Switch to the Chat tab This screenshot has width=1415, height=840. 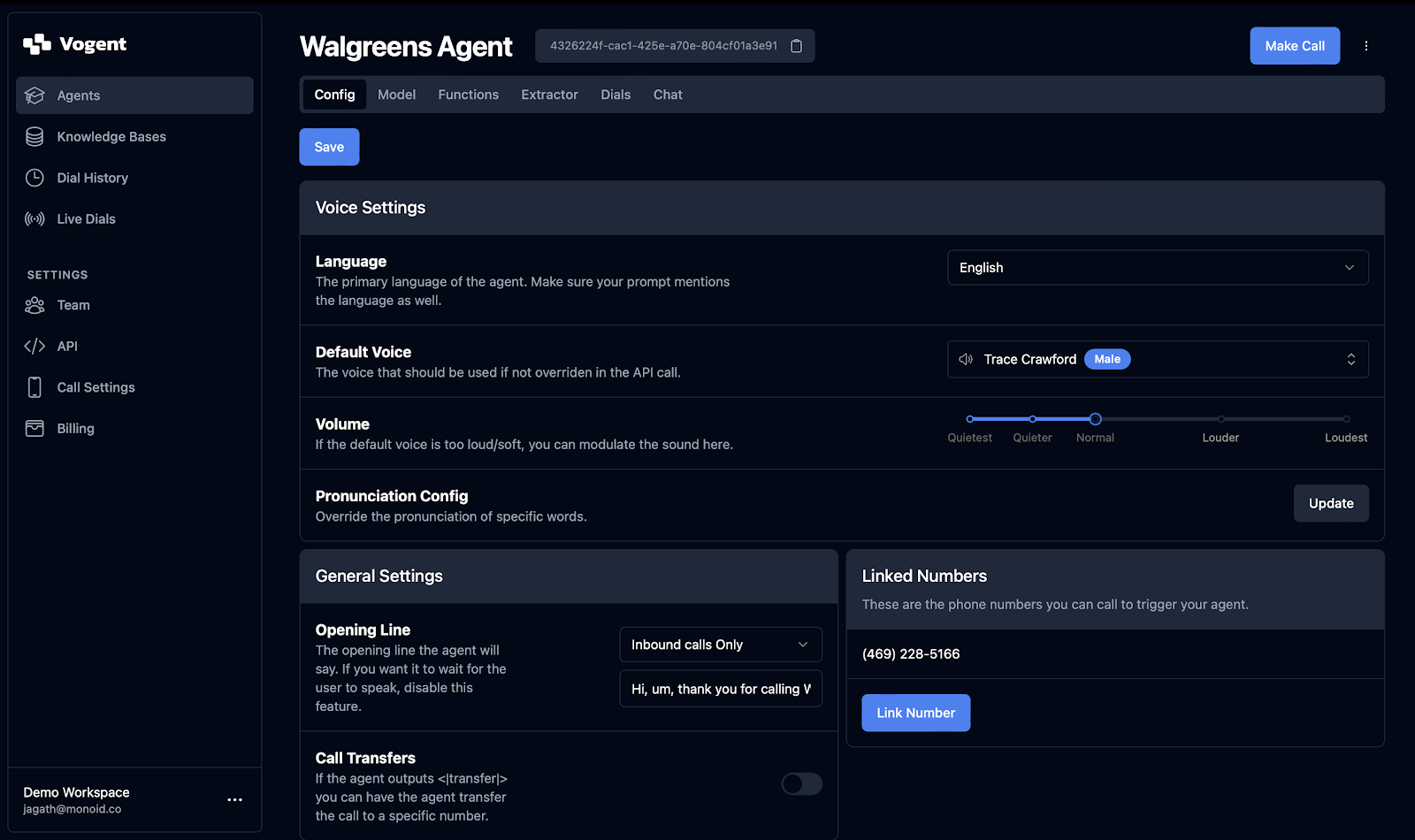tap(668, 95)
